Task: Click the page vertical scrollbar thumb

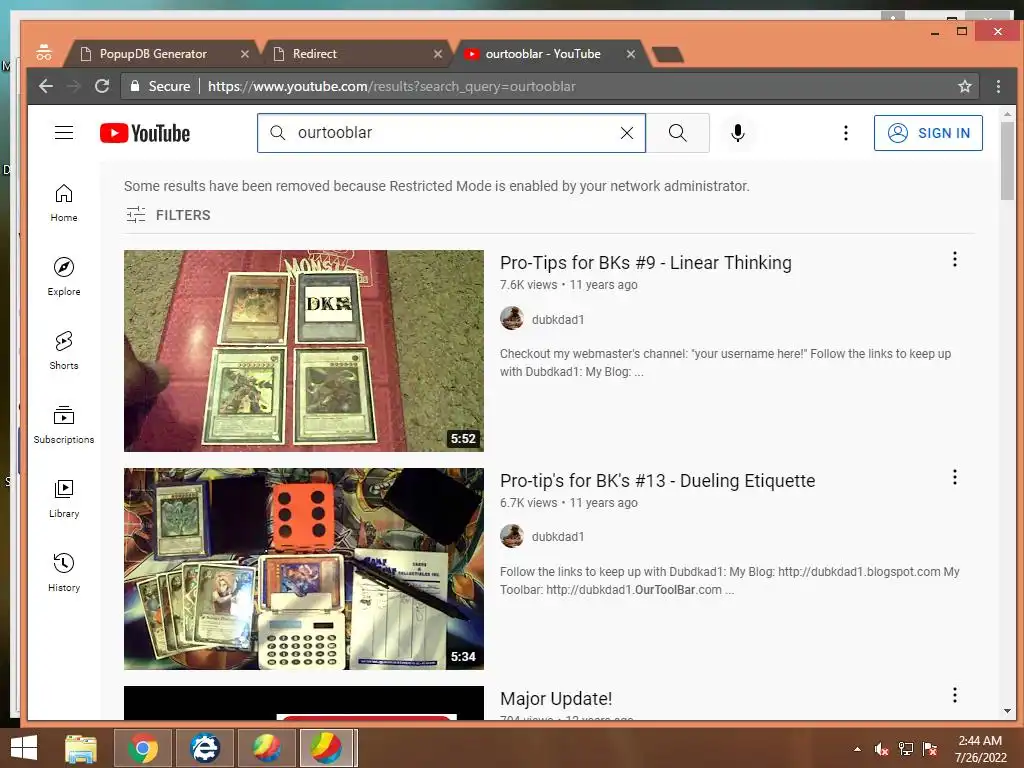Action: 1007,160
